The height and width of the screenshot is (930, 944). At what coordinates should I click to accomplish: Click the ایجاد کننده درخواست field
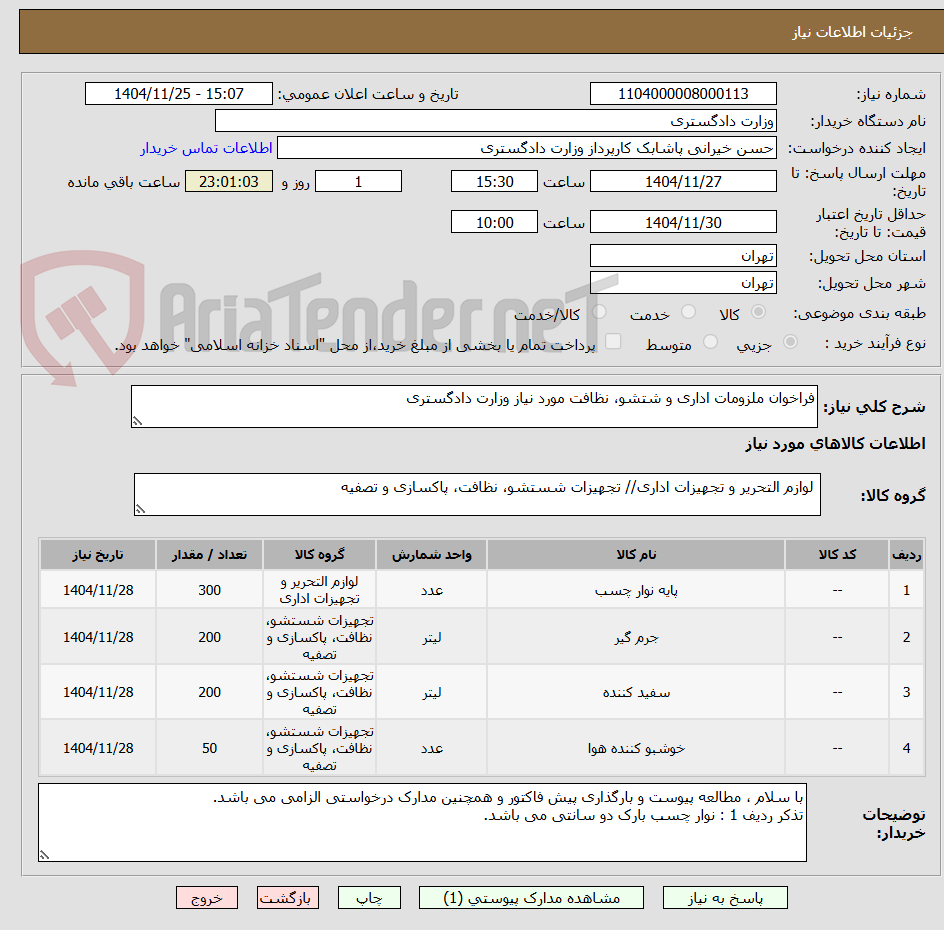[527, 148]
